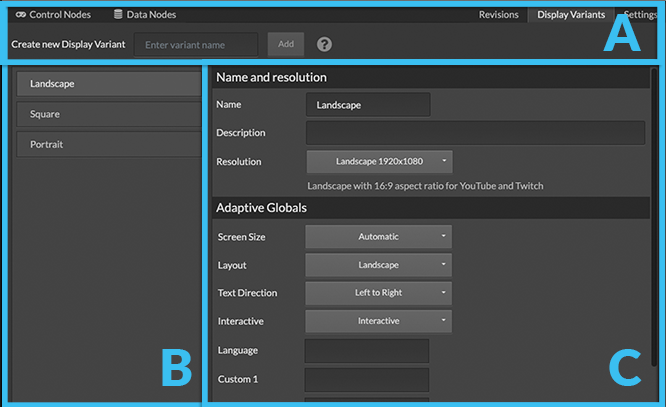The width and height of the screenshot is (666, 407).
Task: Click the Language input field
Action: tap(367, 350)
